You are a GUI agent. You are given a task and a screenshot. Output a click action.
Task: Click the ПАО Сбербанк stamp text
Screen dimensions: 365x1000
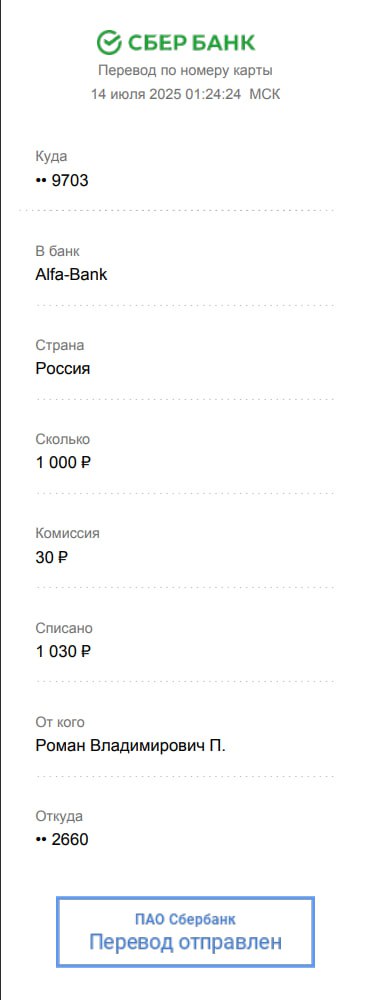point(185,919)
